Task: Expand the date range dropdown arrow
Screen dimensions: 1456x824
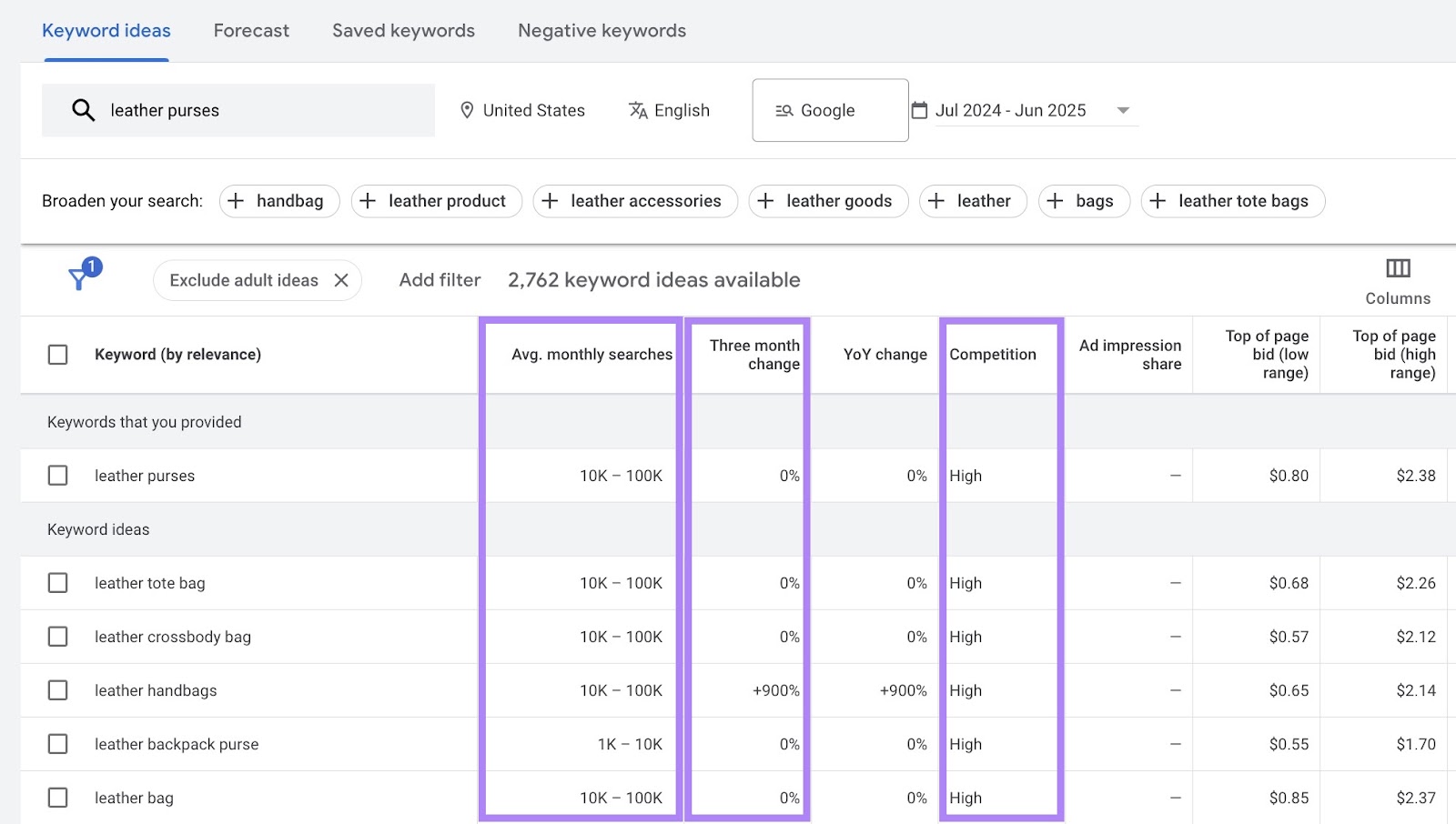Action: click(1125, 110)
